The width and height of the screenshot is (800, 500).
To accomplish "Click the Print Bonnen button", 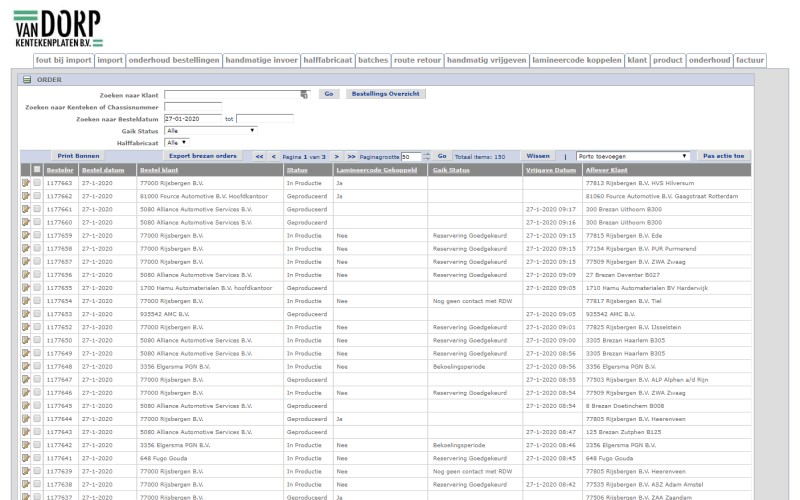I will (x=78, y=156).
